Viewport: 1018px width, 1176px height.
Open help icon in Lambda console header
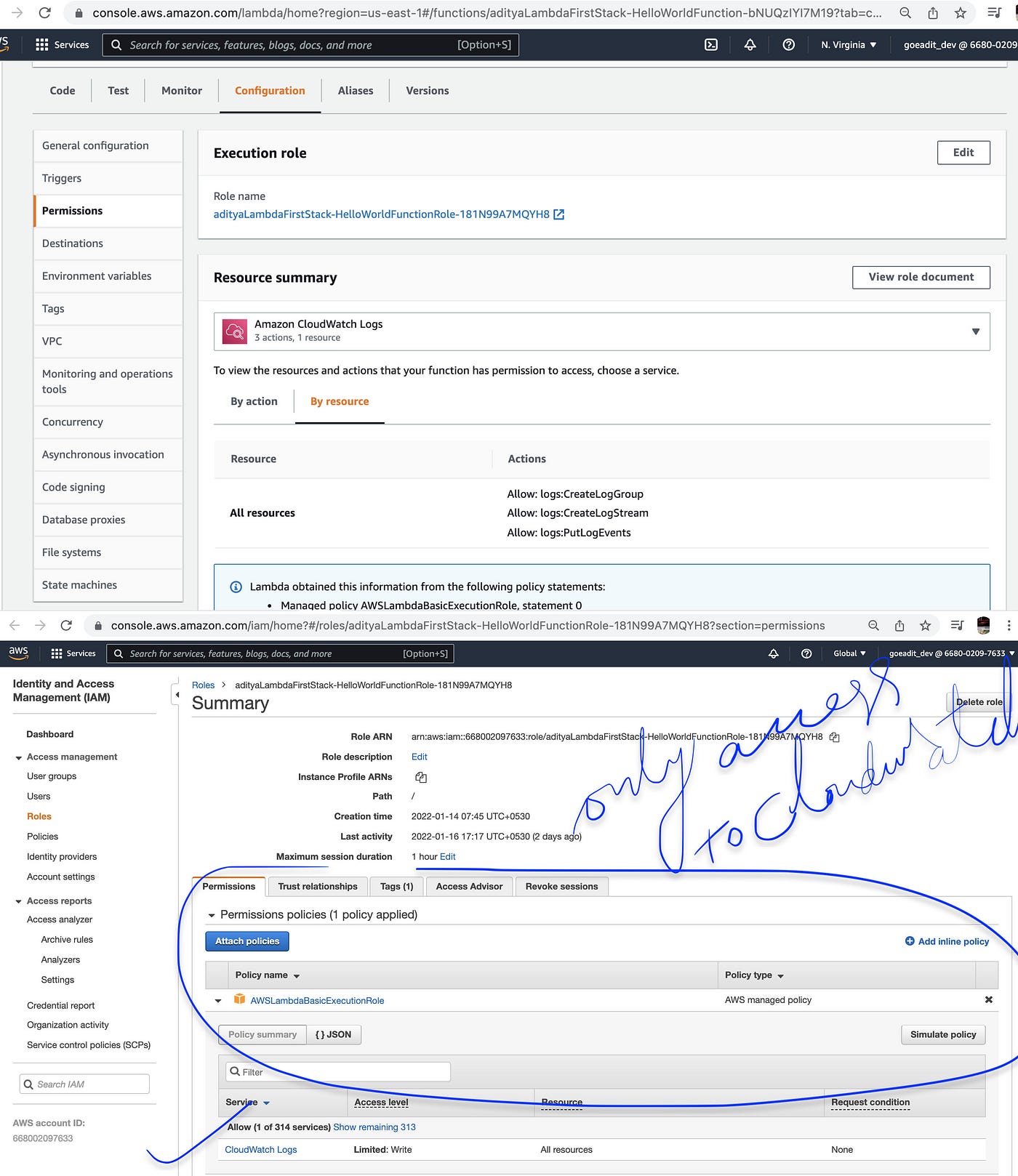pyautogui.click(x=788, y=44)
